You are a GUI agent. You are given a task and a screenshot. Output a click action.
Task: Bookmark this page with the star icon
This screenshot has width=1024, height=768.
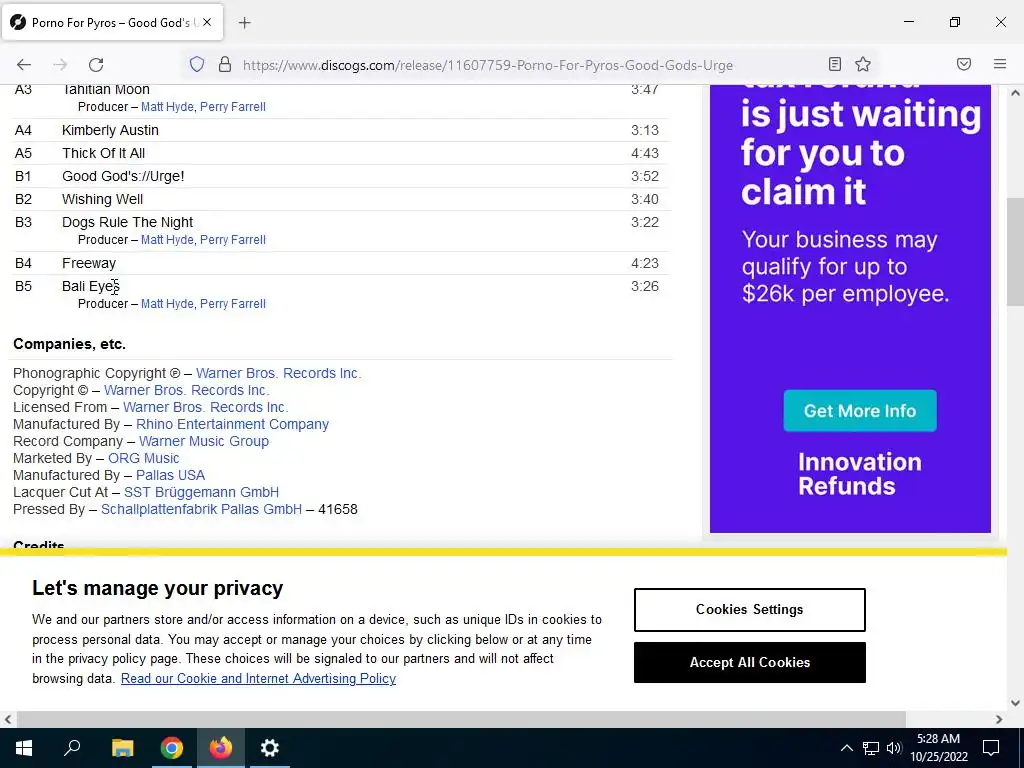pyautogui.click(x=863, y=64)
